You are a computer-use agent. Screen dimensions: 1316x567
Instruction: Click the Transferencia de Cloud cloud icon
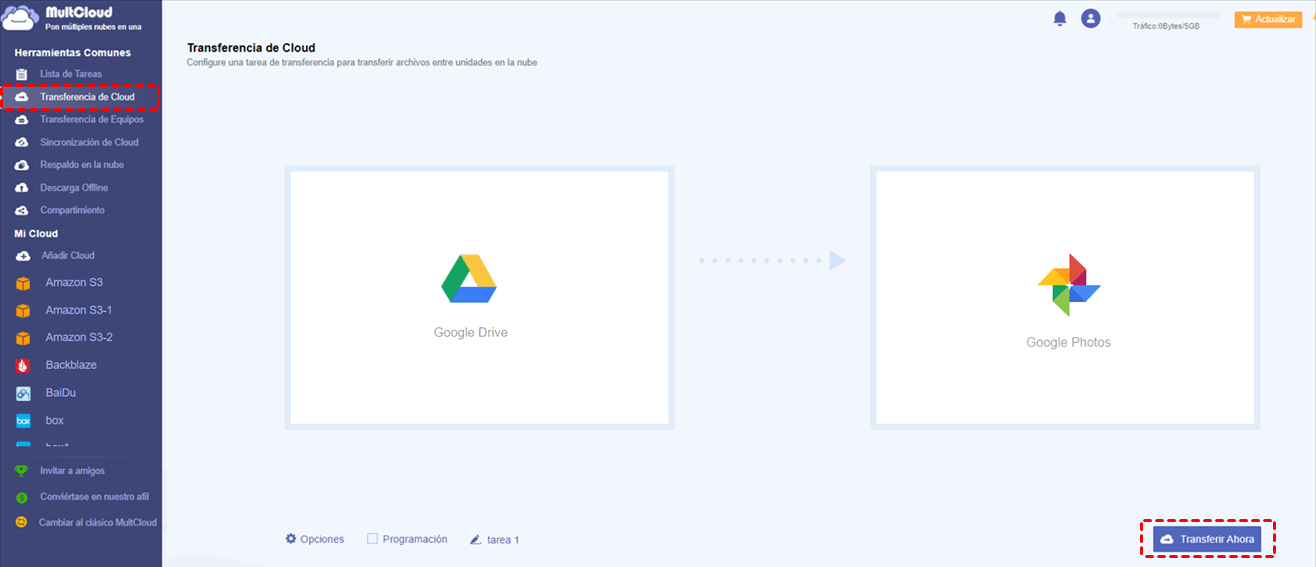tap(22, 97)
